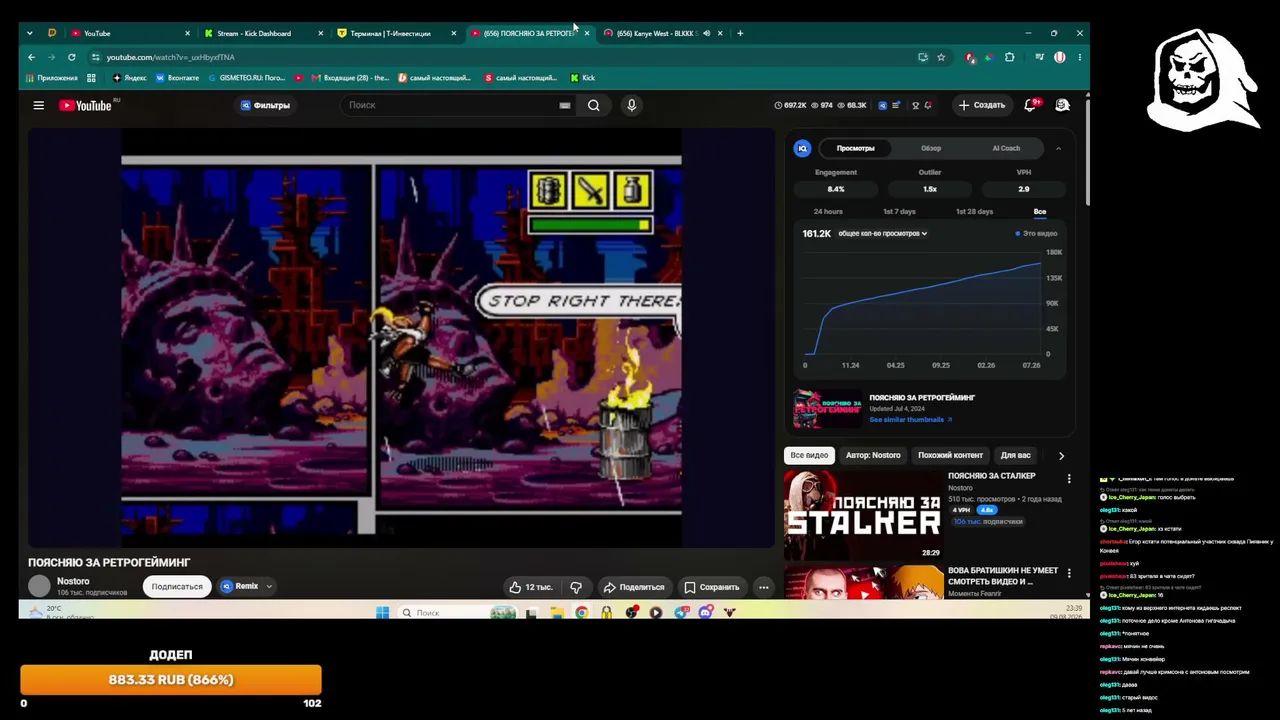Switch to the Просмотры tab
Image resolution: width=1280 pixels, height=720 pixels.
click(x=855, y=148)
